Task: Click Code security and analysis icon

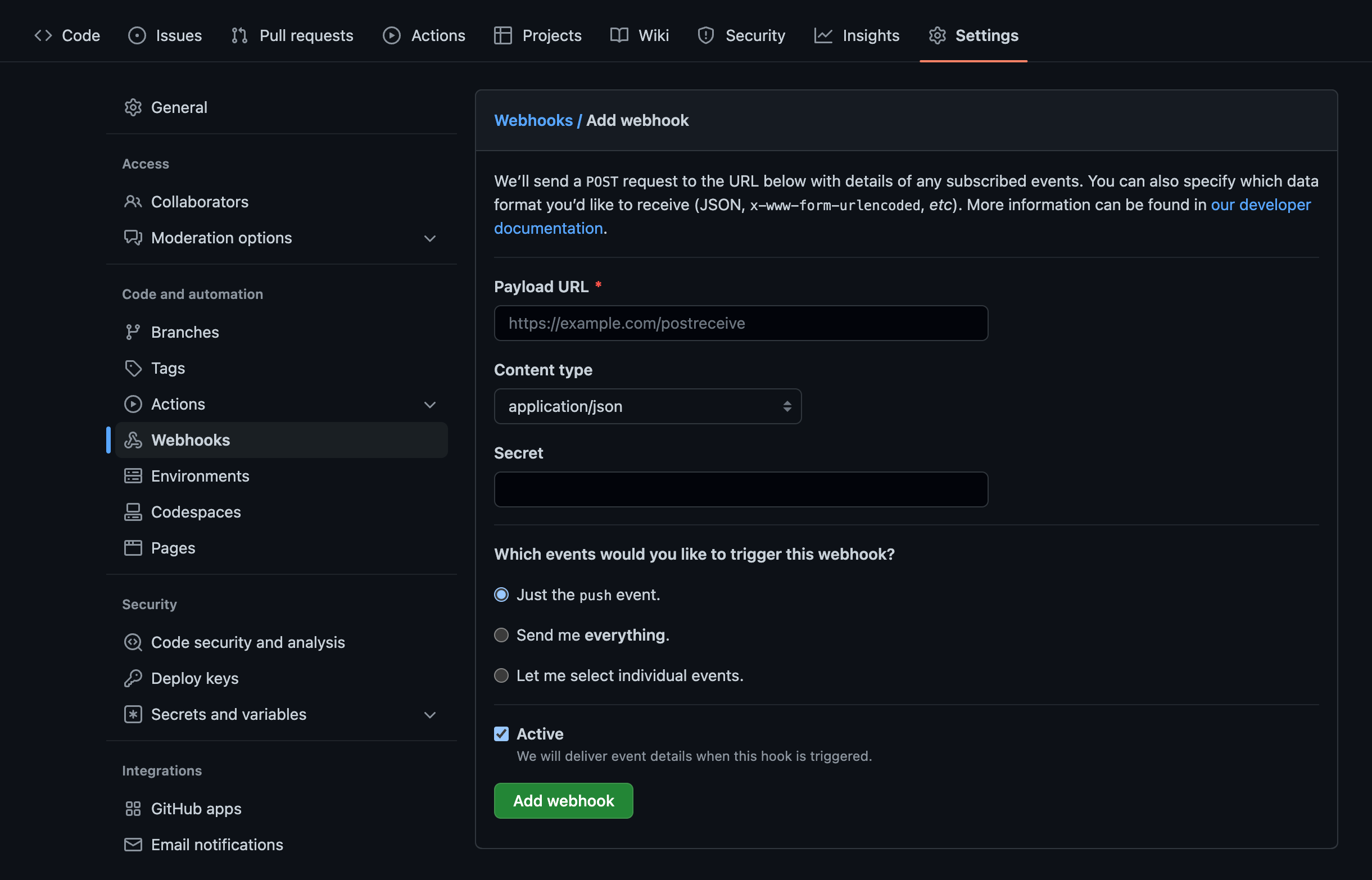Action: pyautogui.click(x=133, y=642)
